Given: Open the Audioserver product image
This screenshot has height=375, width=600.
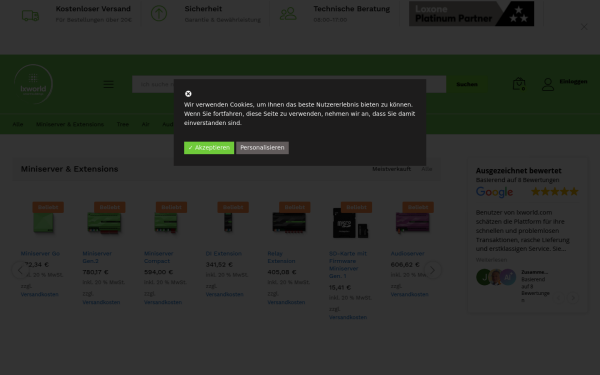Looking at the screenshot, I should 412,223.
